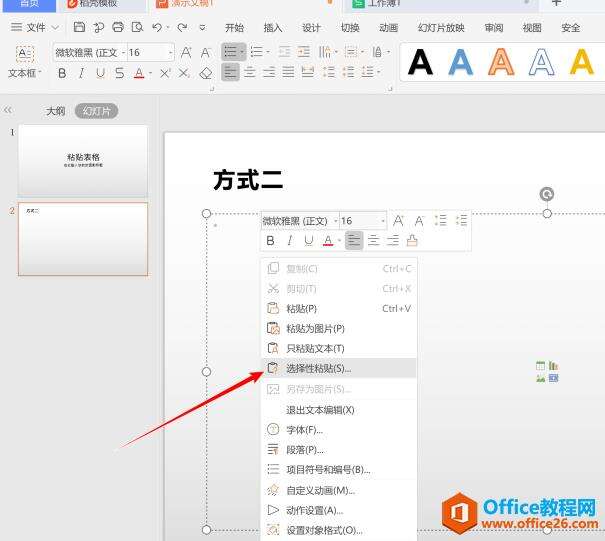Select the black fill WordArt style
Viewport: 605px width, 541px height.
click(421, 62)
